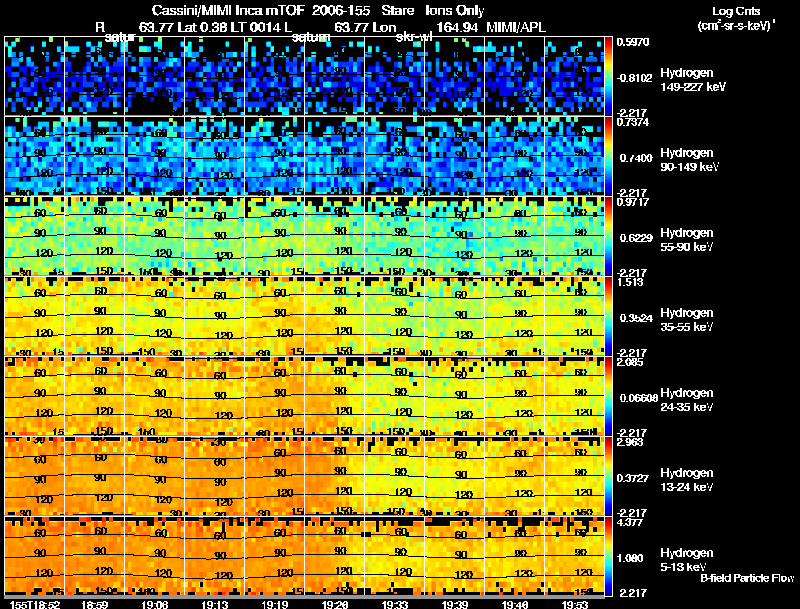The height and width of the screenshot is (609, 800).
Task: Click the 19:39 panel in 24-35 keV row
Action: pos(455,396)
